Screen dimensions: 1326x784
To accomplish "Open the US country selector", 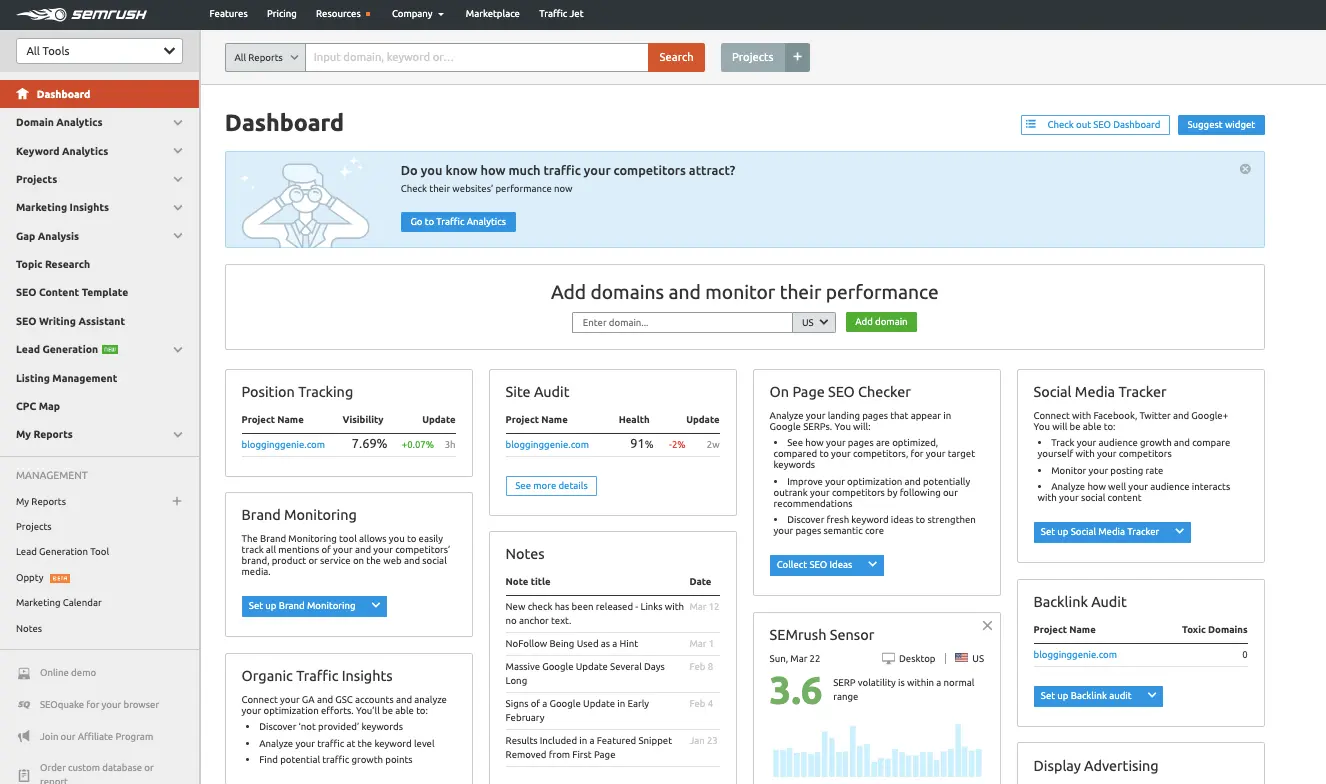I will 814,322.
